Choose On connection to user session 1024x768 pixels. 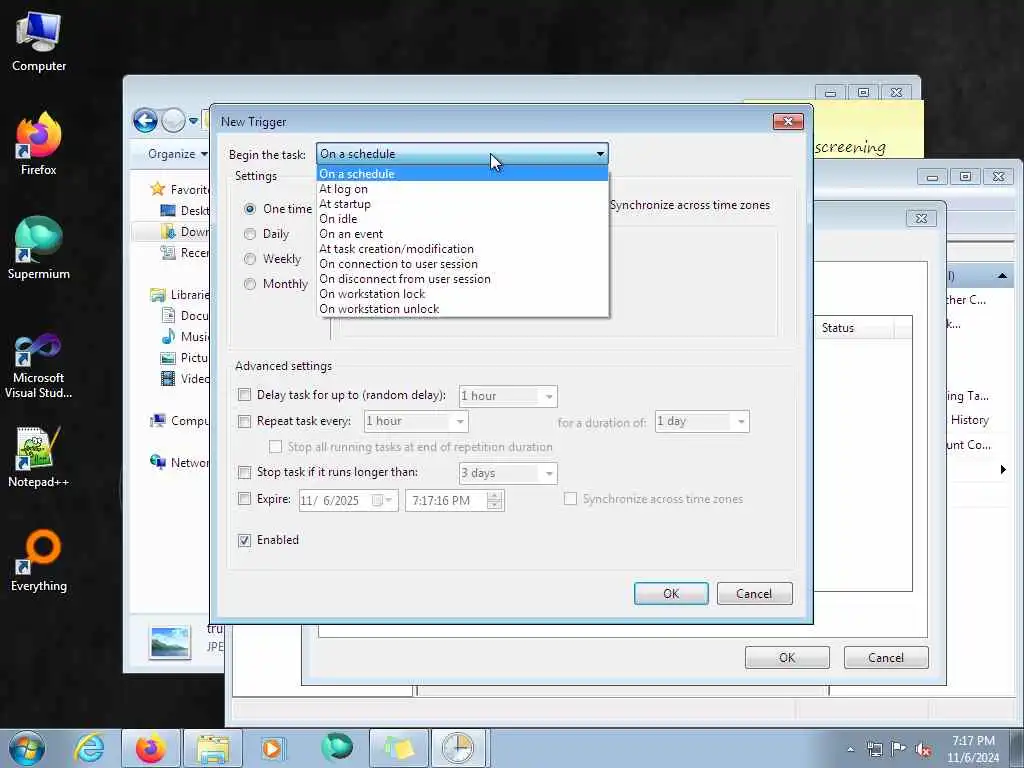point(462,264)
